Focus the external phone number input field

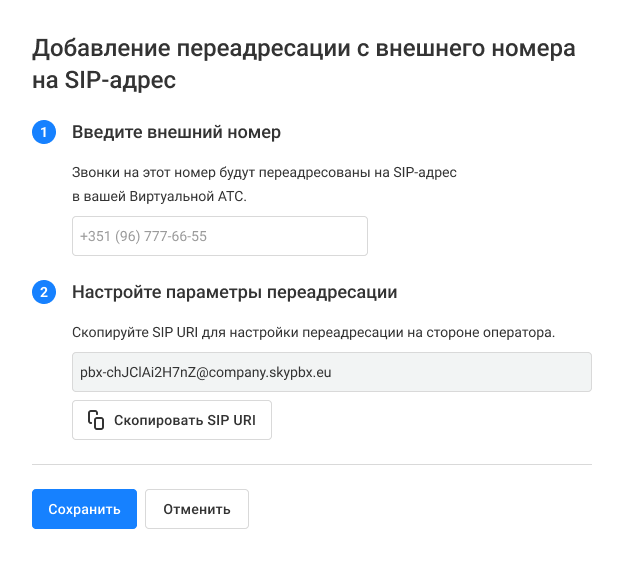(220, 236)
